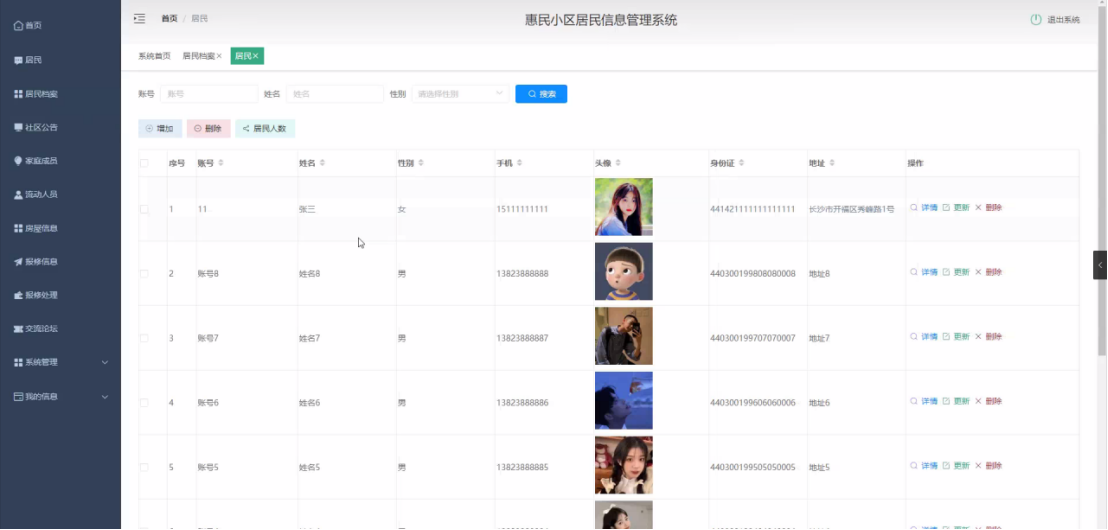1108x530 pixels.
Task: Open 居民 in the left sidebar
Action: pyautogui.click(x=28, y=60)
